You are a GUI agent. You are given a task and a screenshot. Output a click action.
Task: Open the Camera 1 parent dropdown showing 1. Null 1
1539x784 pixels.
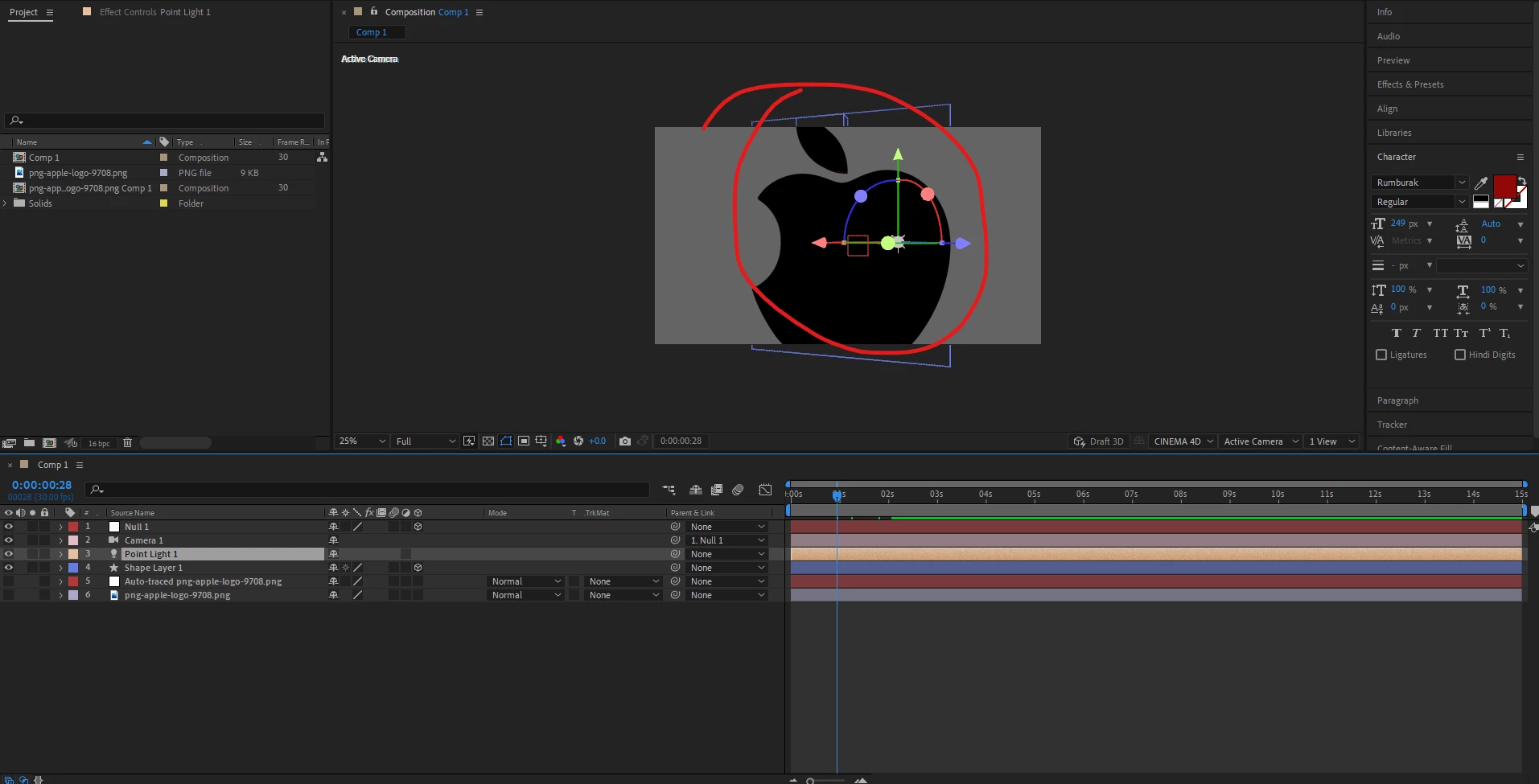[727, 540]
